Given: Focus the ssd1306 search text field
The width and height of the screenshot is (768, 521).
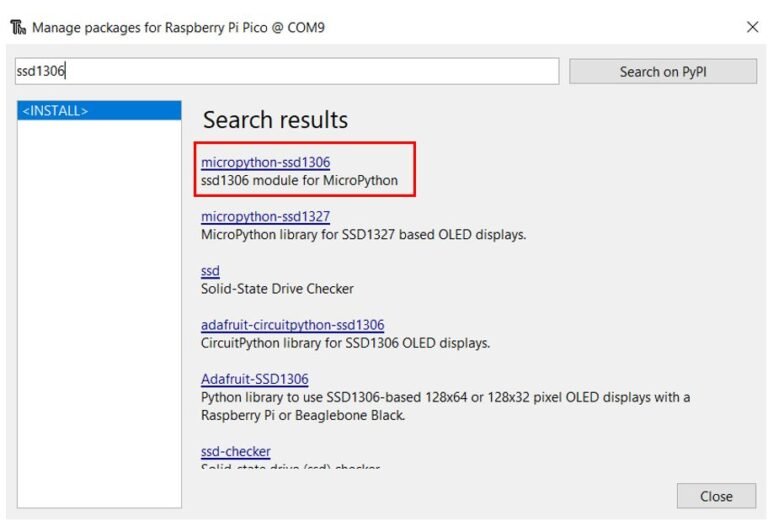Looking at the screenshot, I should pyautogui.click(x=286, y=71).
